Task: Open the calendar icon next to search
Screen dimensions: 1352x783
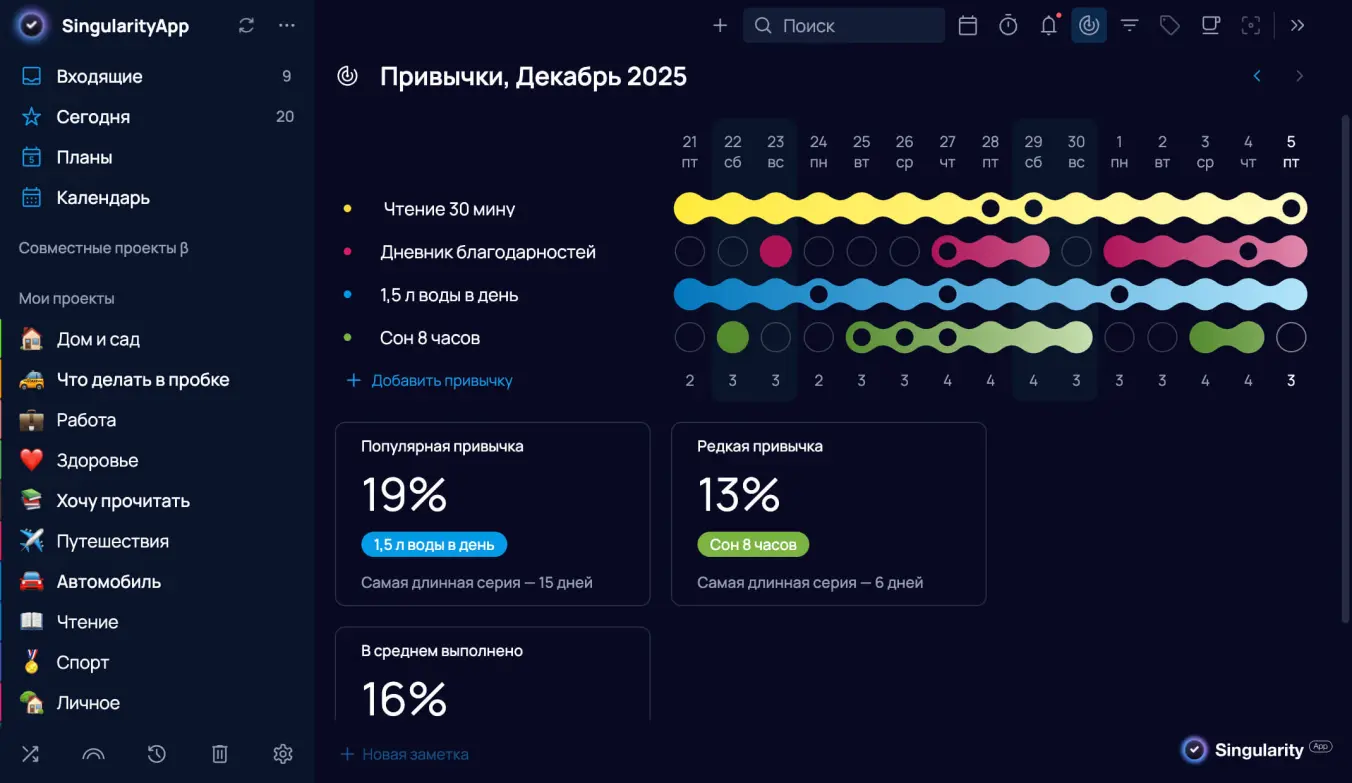Action: point(967,25)
